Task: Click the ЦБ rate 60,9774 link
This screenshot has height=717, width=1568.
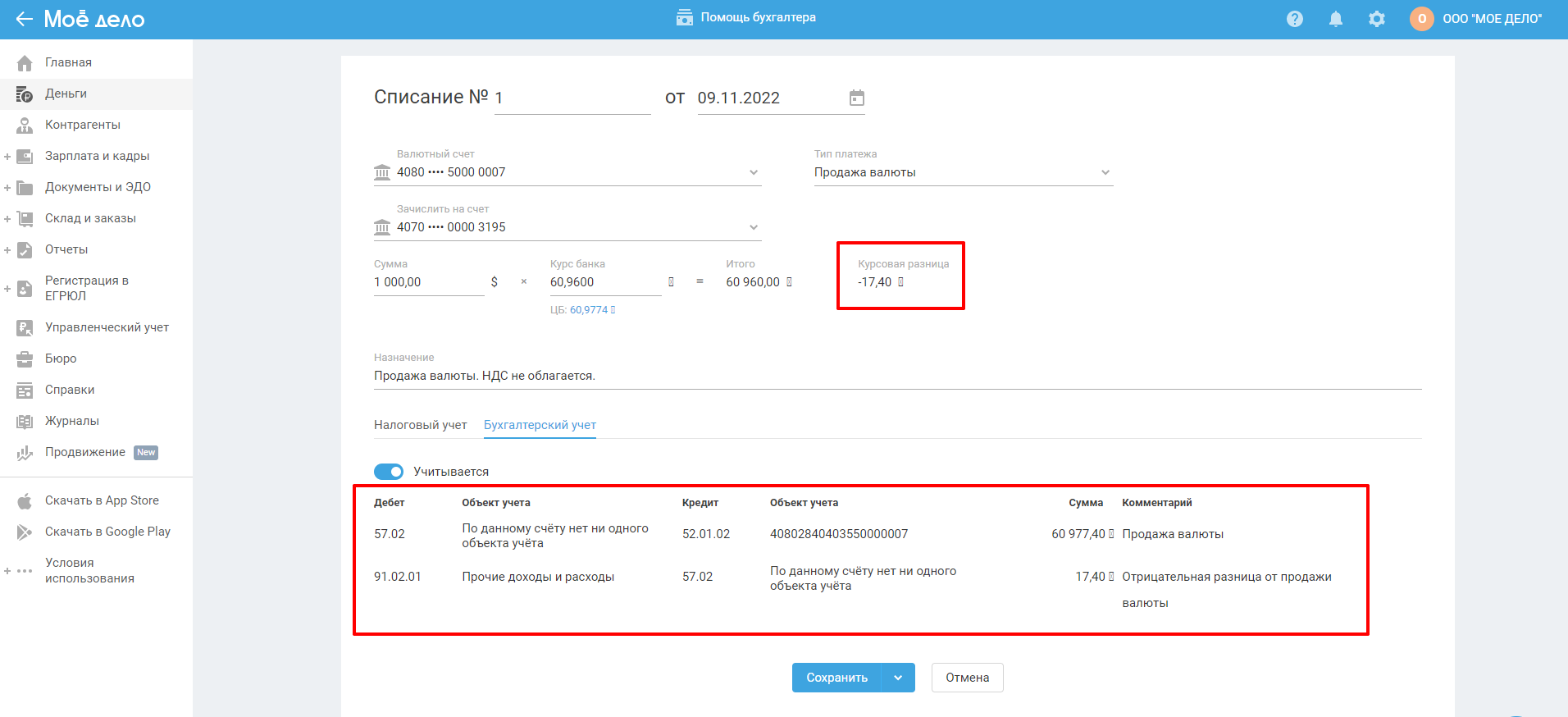Action: (x=589, y=310)
